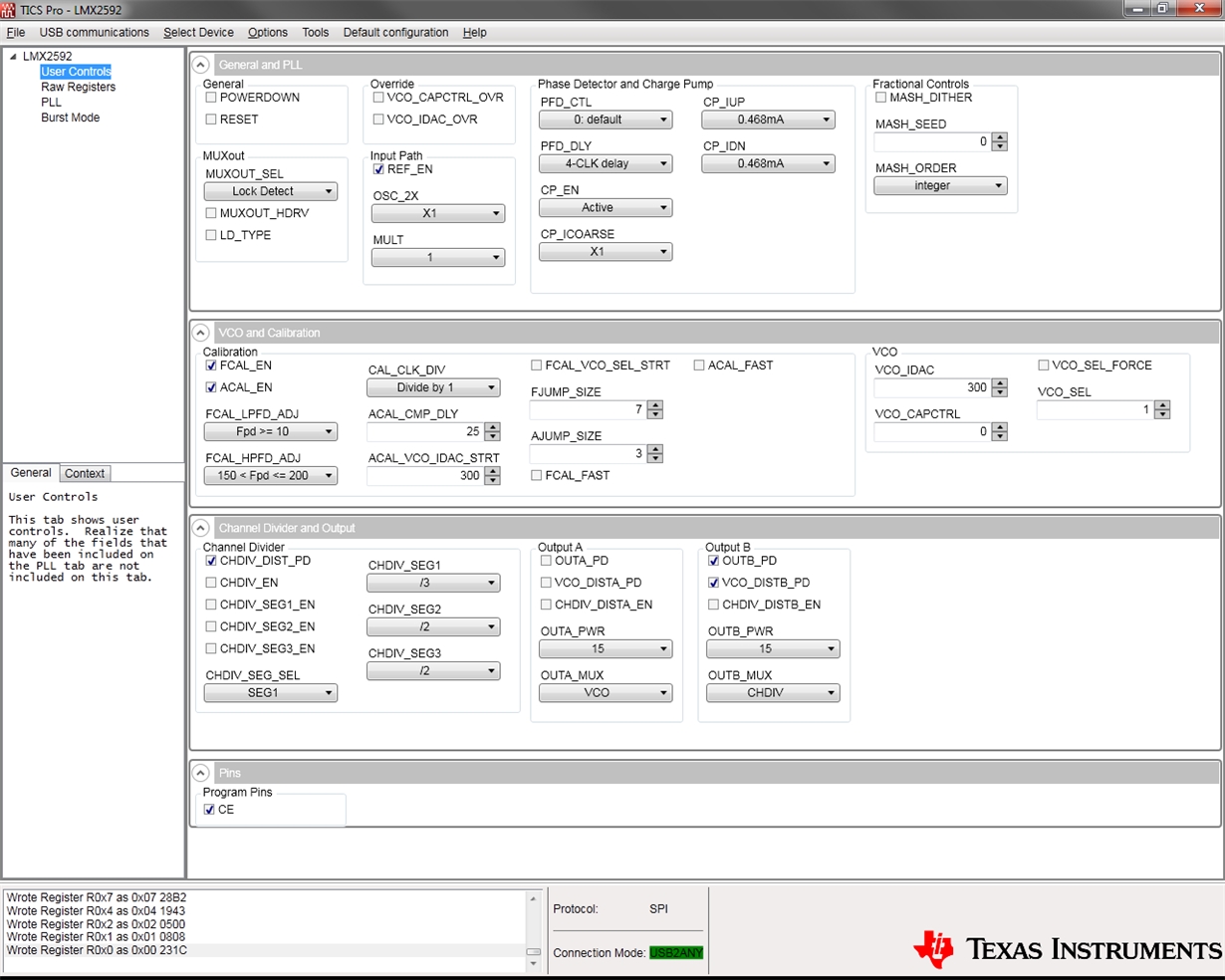Open the CP_IUP current dropdown
1225x980 pixels.
[768, 120]
